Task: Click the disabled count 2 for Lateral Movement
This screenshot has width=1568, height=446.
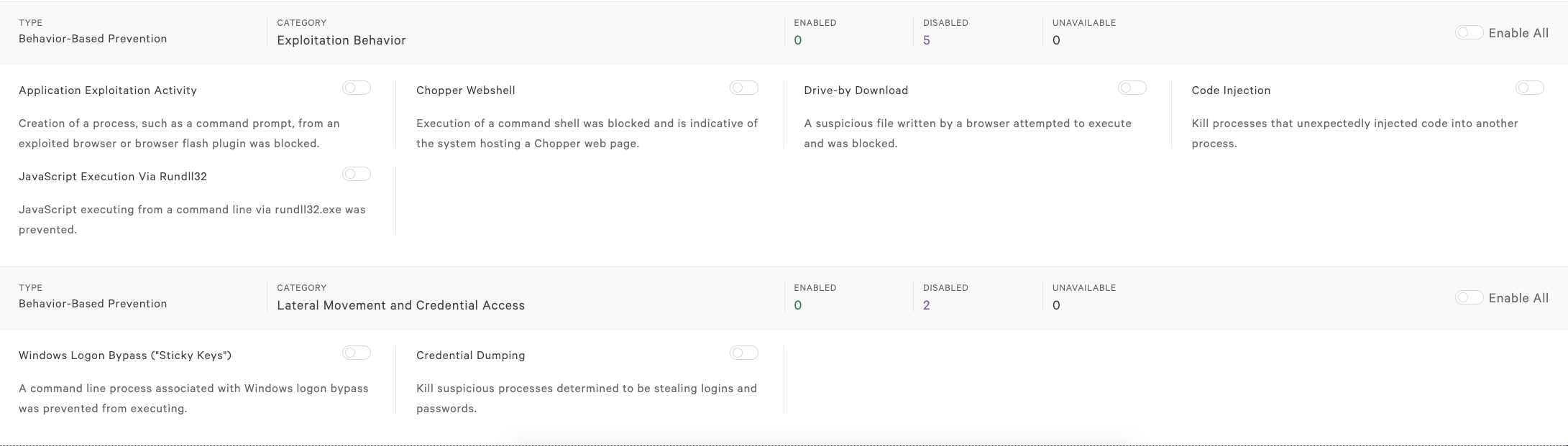Action: point(927,305)
